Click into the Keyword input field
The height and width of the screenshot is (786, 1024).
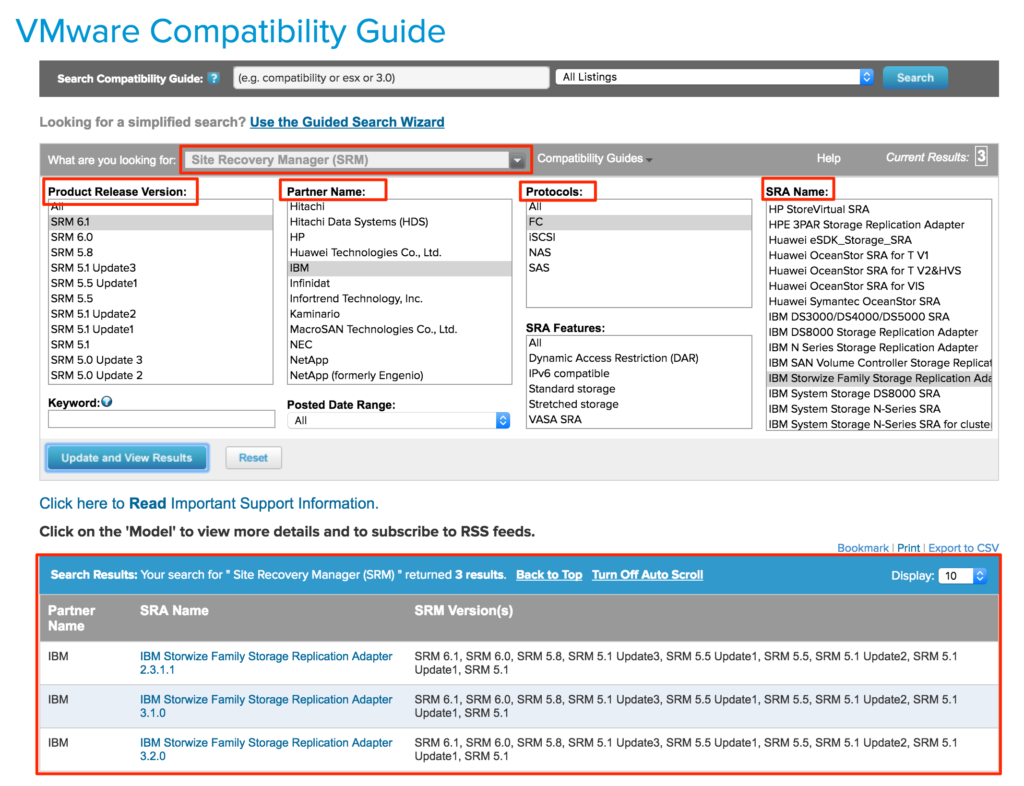tap(161, 419)
